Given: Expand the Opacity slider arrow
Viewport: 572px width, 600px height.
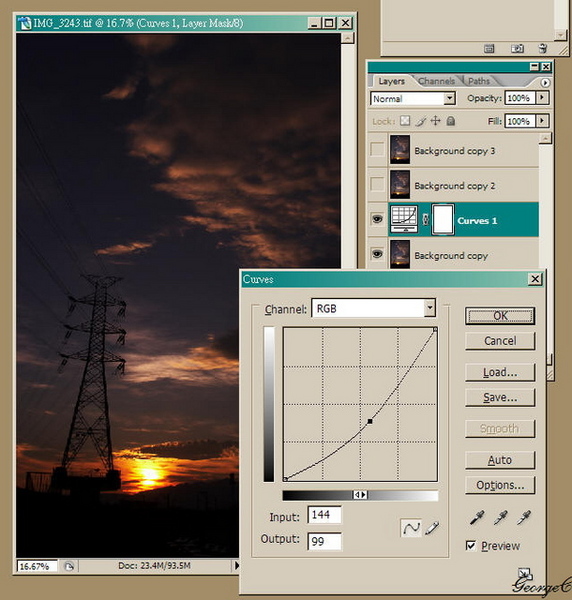Looking at the screenshot, I should pos(542,98).
